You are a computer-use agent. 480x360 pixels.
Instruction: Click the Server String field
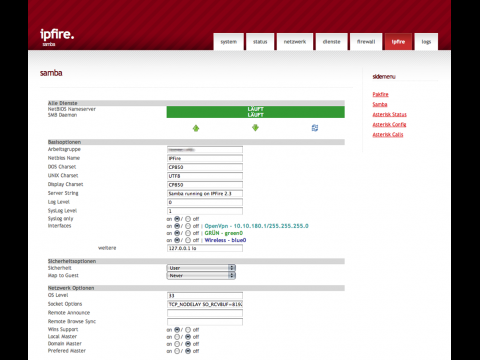pyautogui.click(x=205, y=193)
